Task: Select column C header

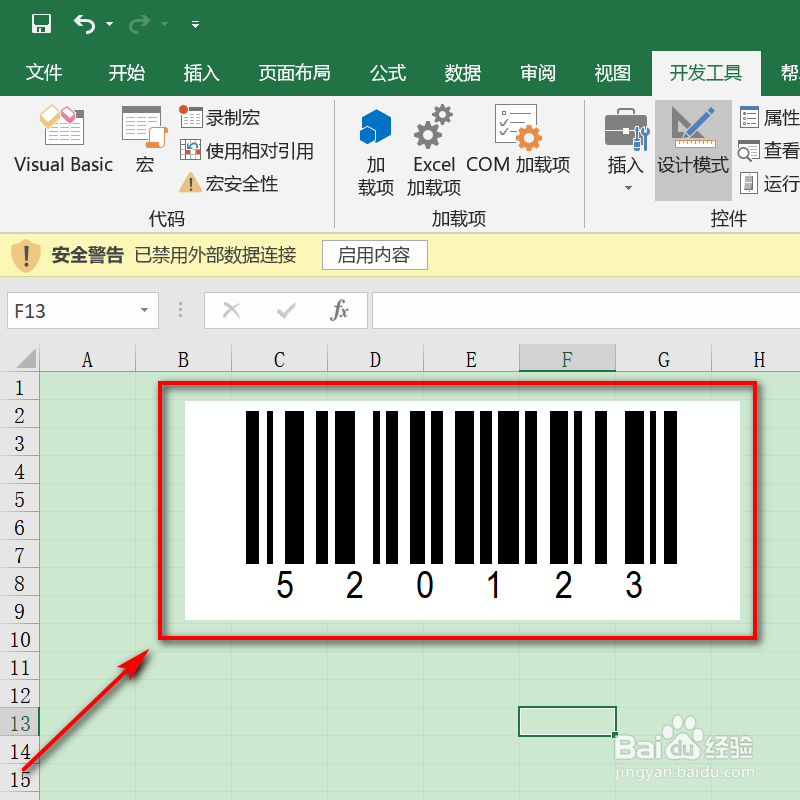Action: [279, 359]
